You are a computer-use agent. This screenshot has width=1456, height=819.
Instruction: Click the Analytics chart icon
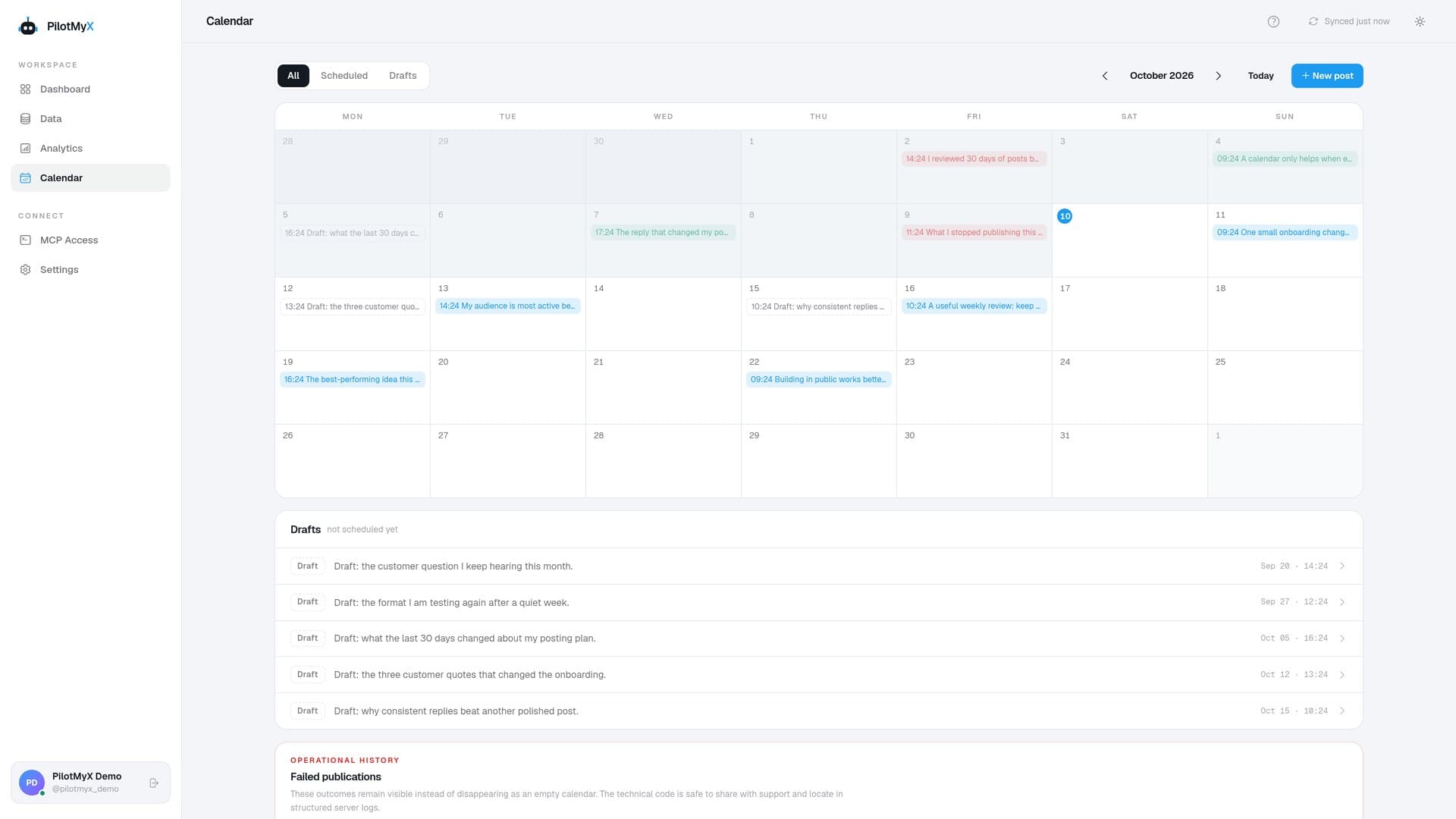pyautogui.click(x=25, y=149)
